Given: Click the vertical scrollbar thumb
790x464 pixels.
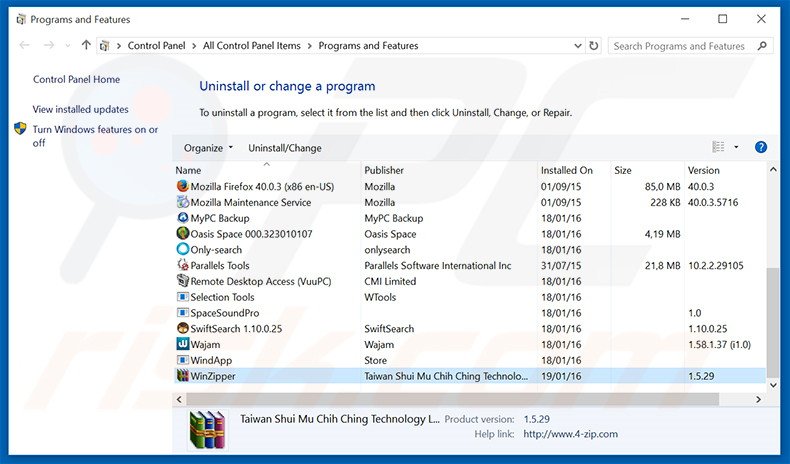Looking at the screenshot, I should click(773, 322).
